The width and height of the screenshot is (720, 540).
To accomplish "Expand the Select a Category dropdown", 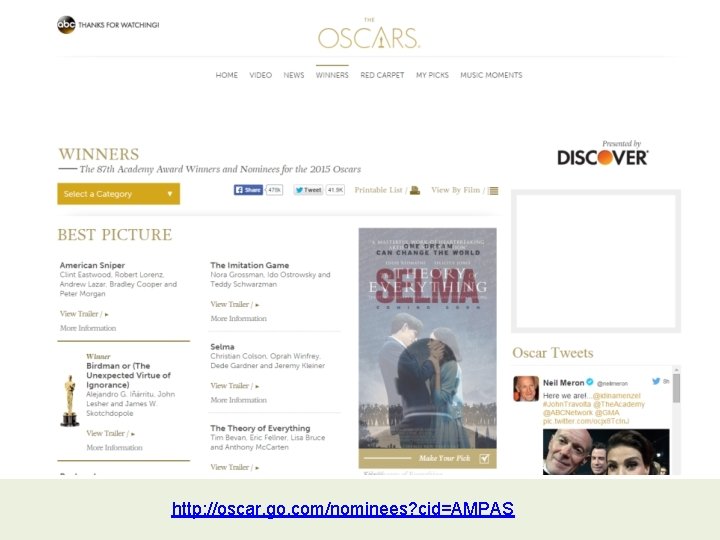I will click(x=118, y=194).
